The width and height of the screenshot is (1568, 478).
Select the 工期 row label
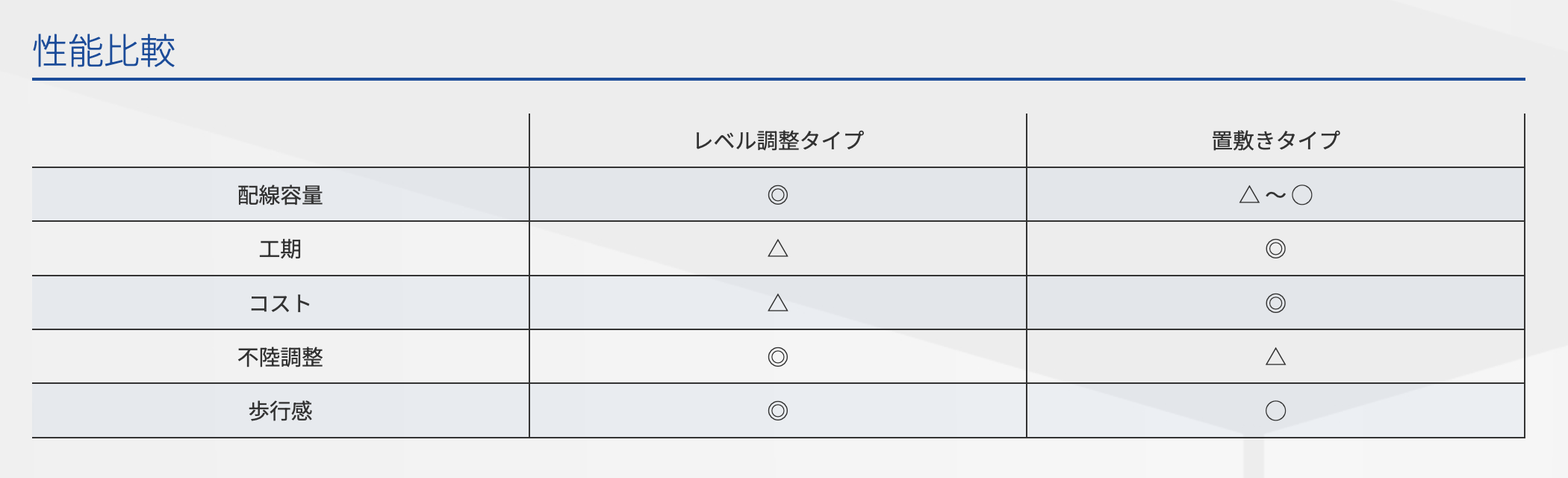[280, 249]
